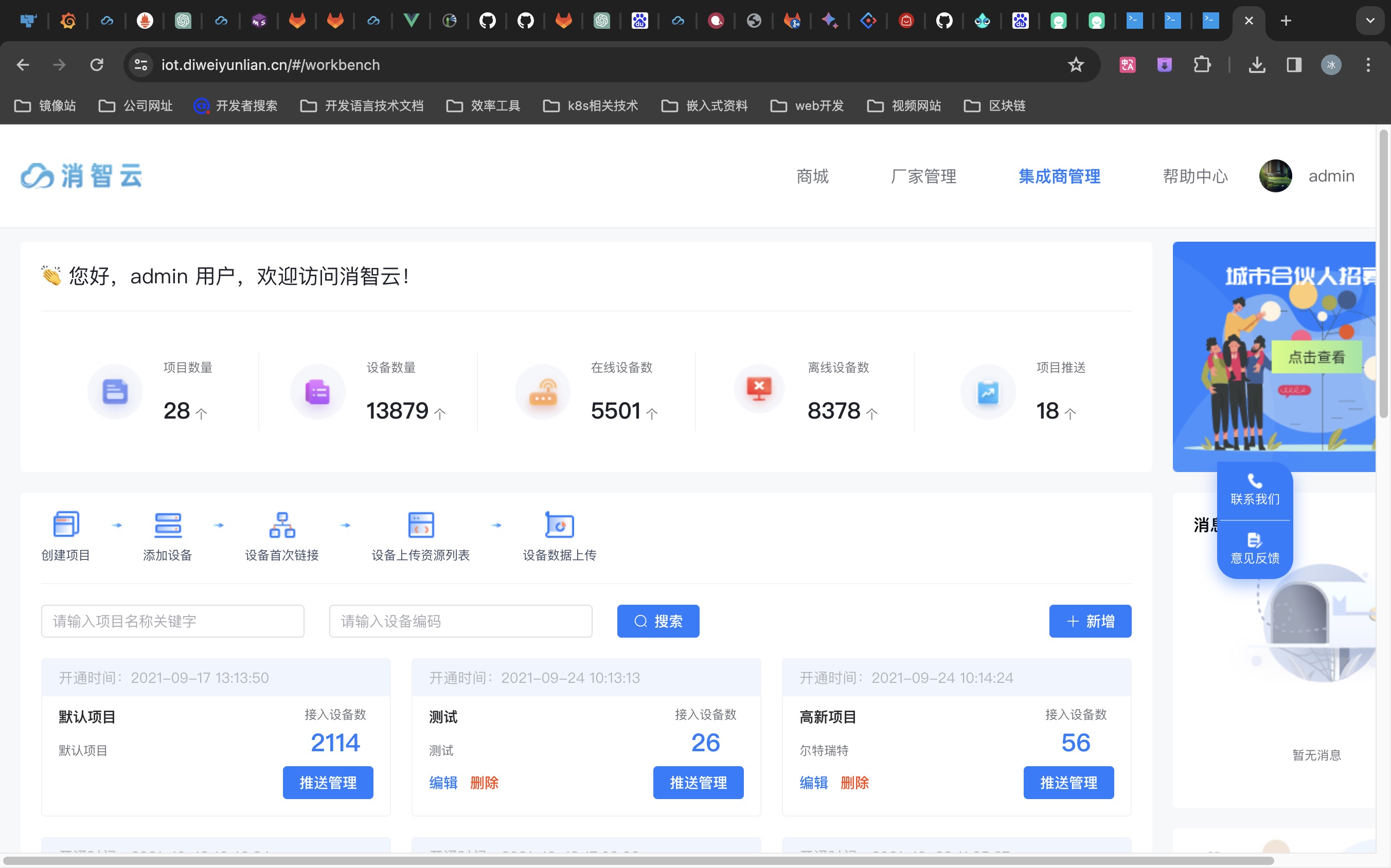
Task: Click the admin avatar picture
Action: coord(1276,176)
